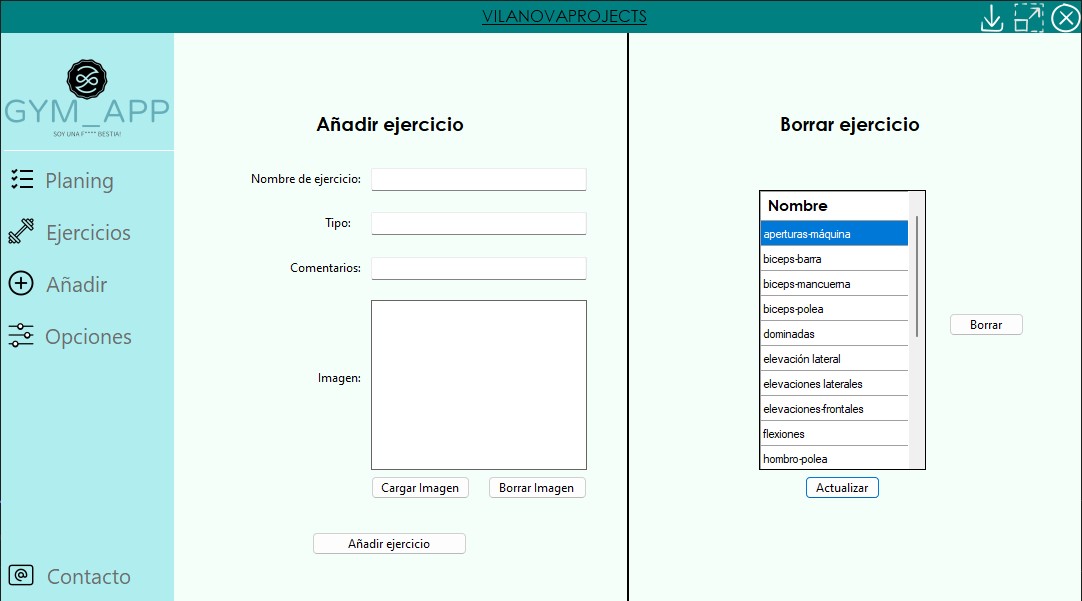Pick the flexiones row
1082x601 pixels.
coord(834,433)
